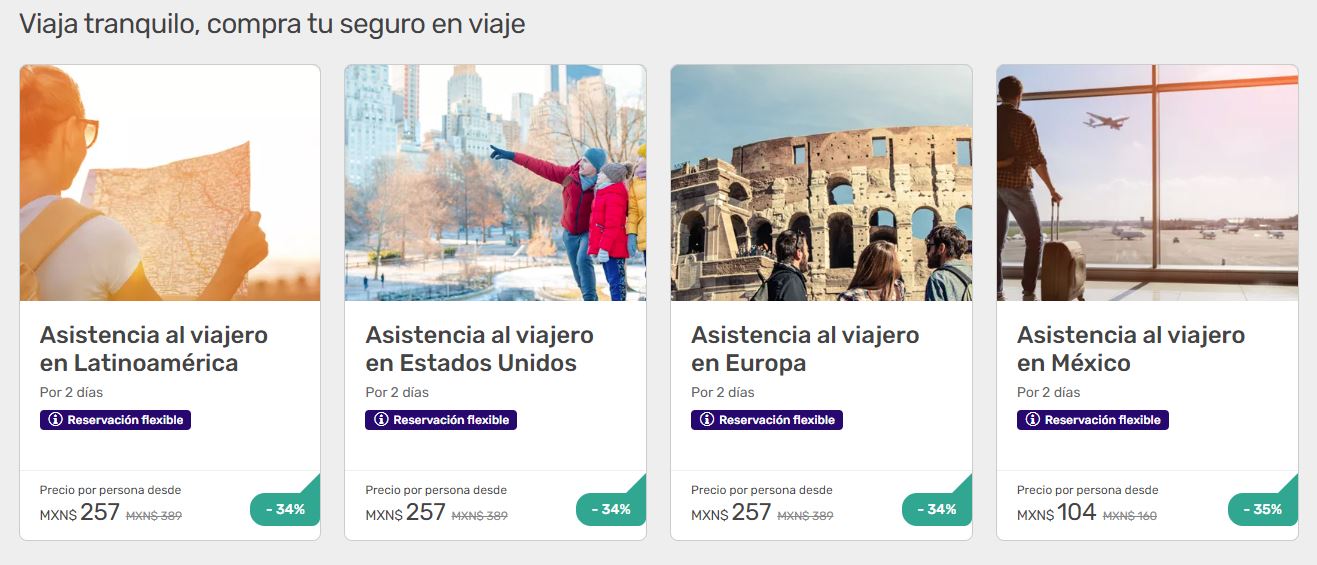
Task: Click the -34% discount tag on Europa card
Action: pos(937,509)
